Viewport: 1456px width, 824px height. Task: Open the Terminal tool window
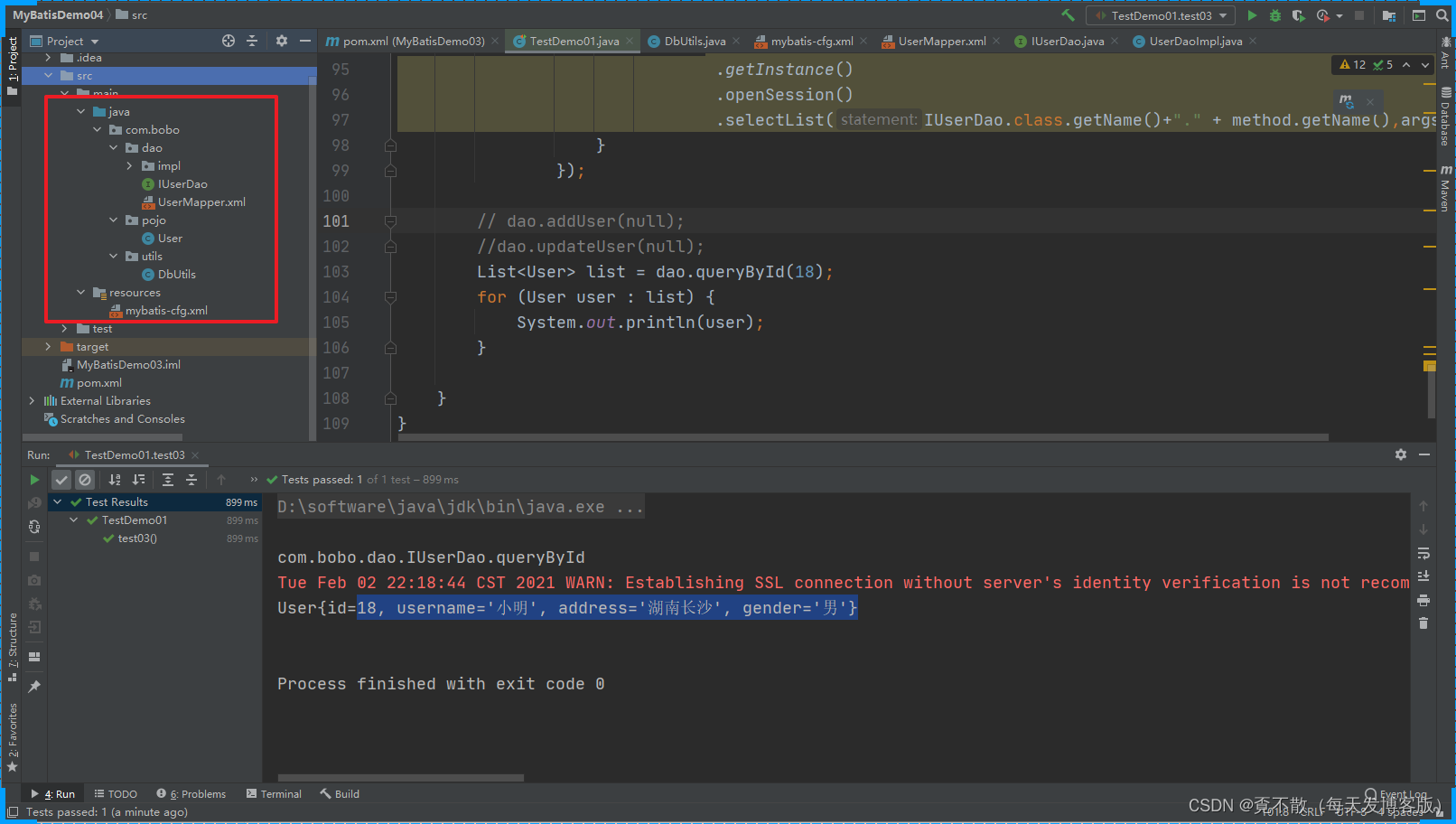point(274,793)
